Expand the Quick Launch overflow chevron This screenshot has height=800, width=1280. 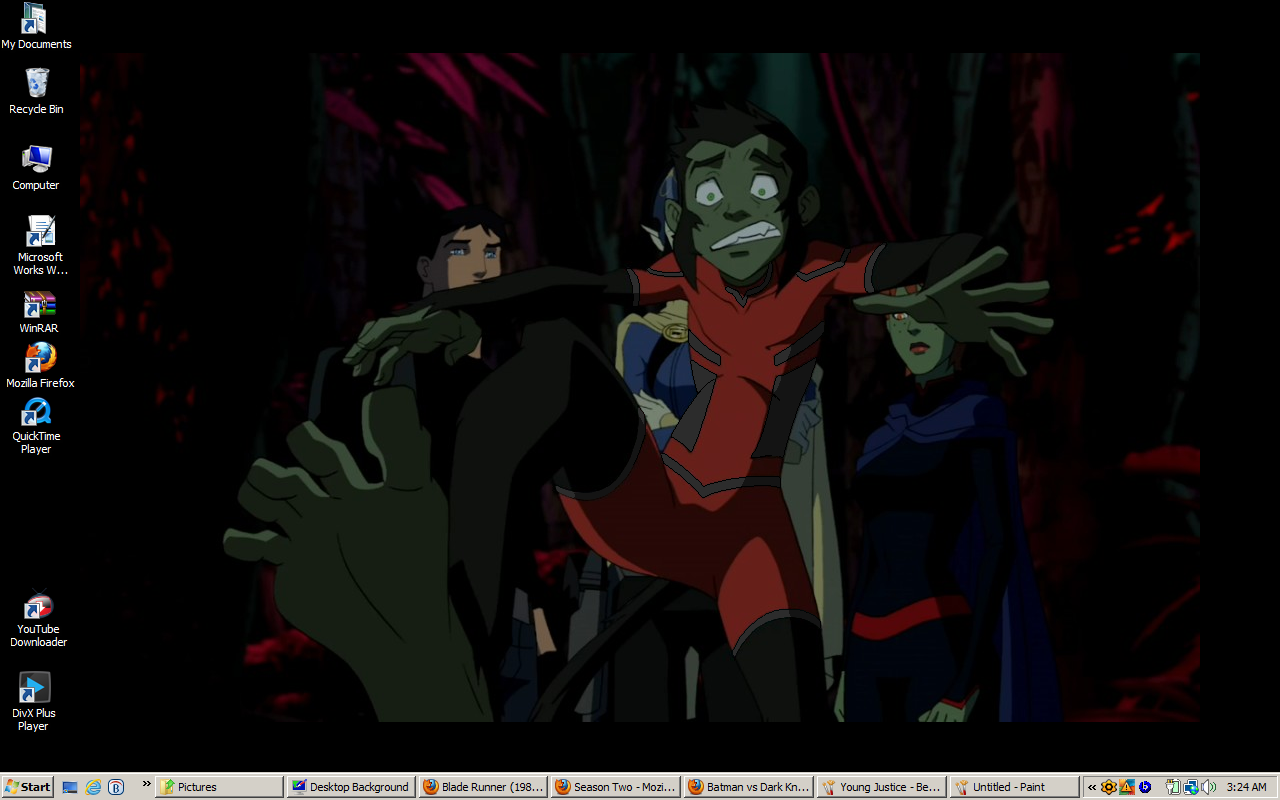point(146,785)
